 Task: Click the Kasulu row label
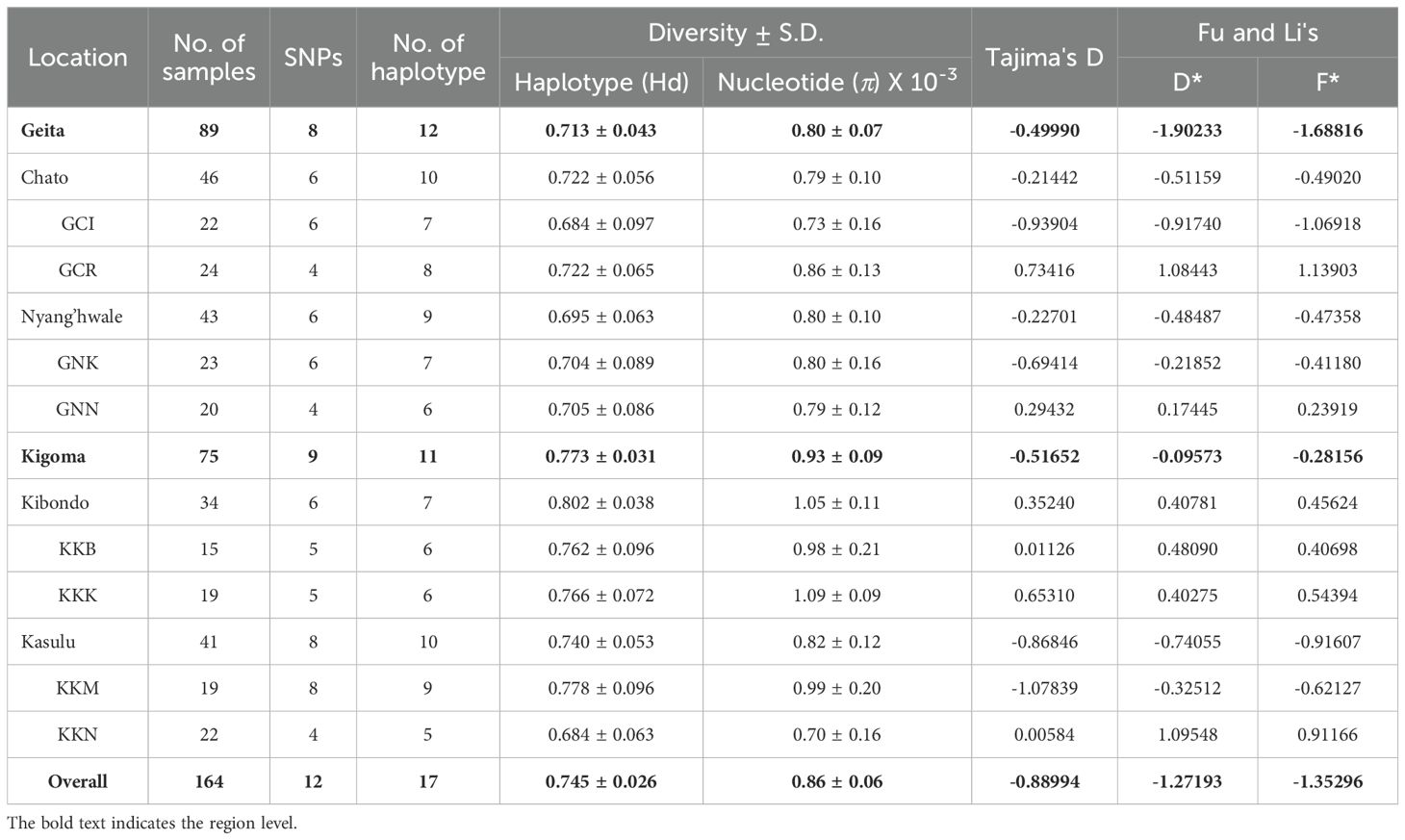(48, 642)
